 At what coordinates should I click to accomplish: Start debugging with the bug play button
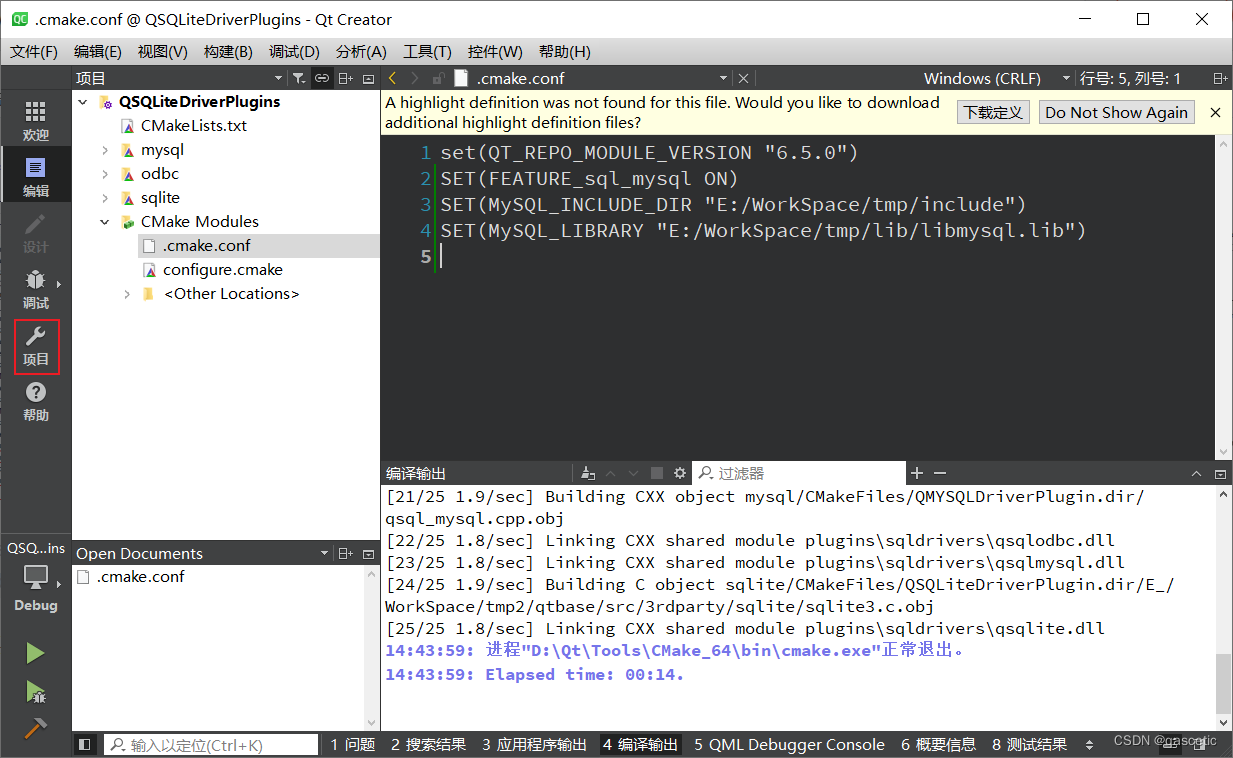(35, 691)
